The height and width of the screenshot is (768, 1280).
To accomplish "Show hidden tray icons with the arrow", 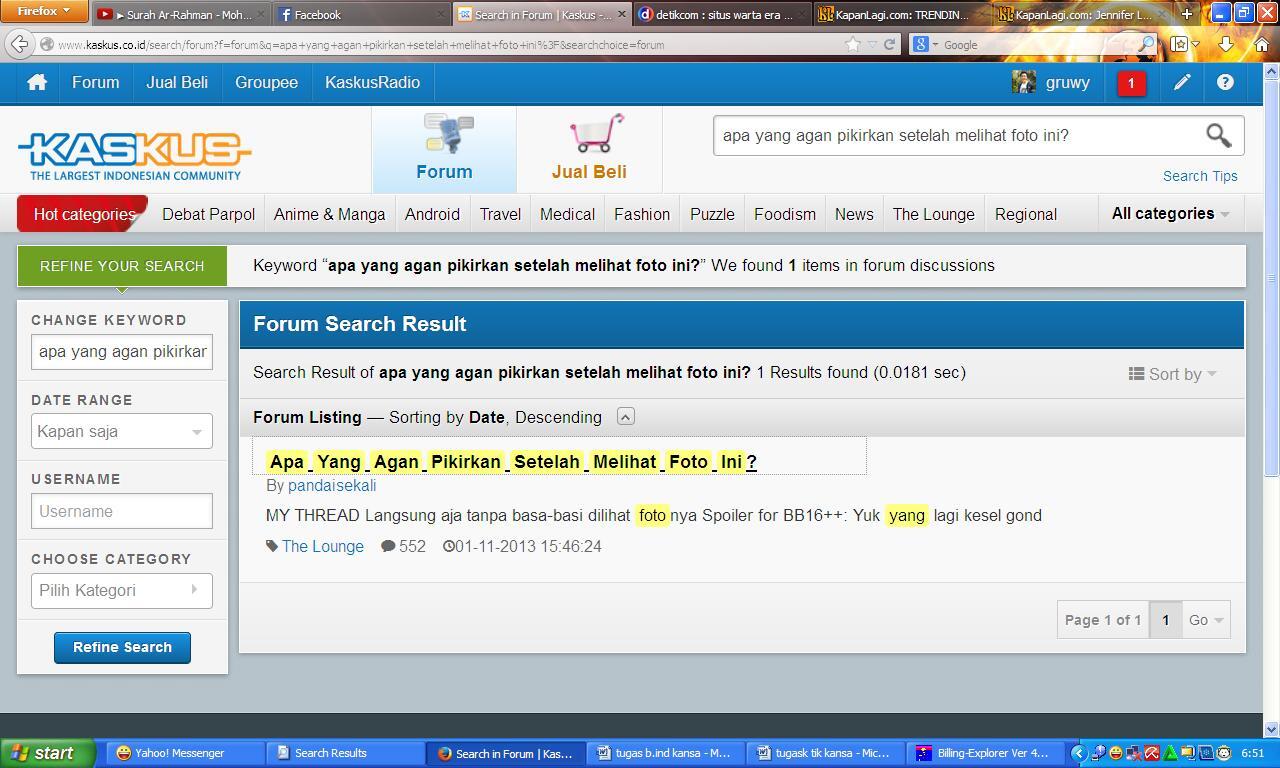I will click(x=1078, y=753).
